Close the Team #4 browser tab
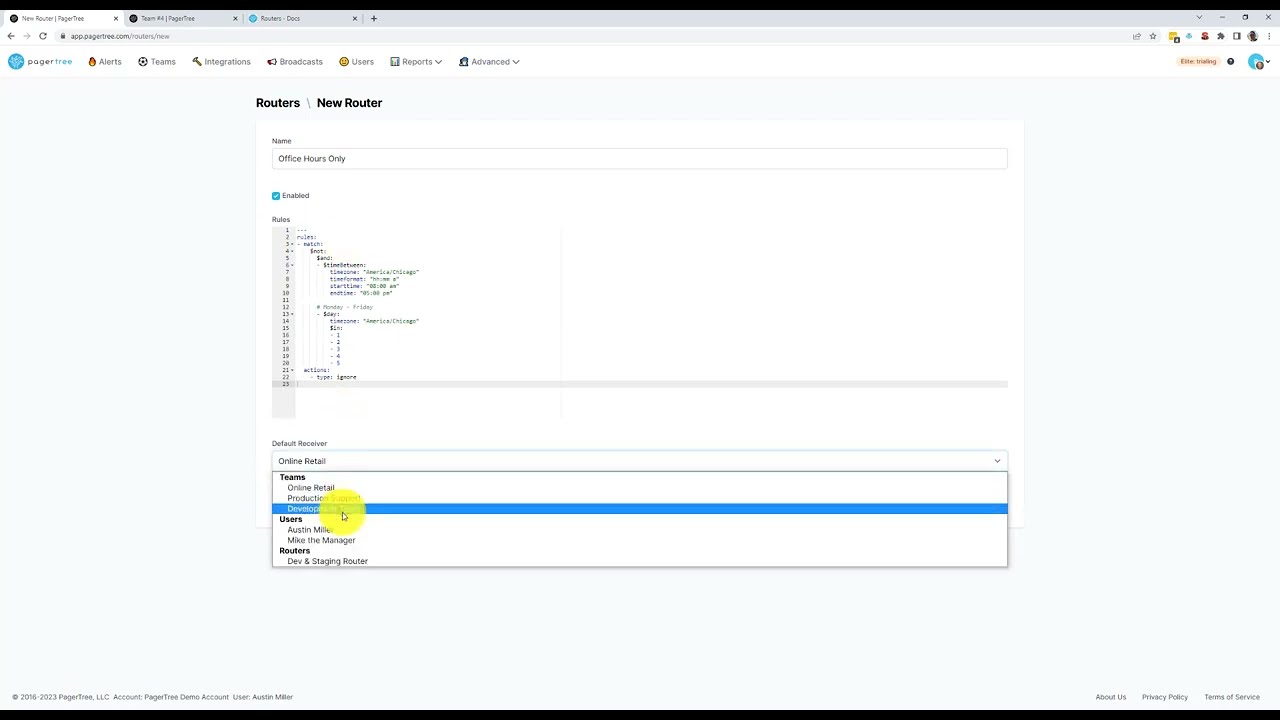1280x720 pixels. tap(235, 18)
